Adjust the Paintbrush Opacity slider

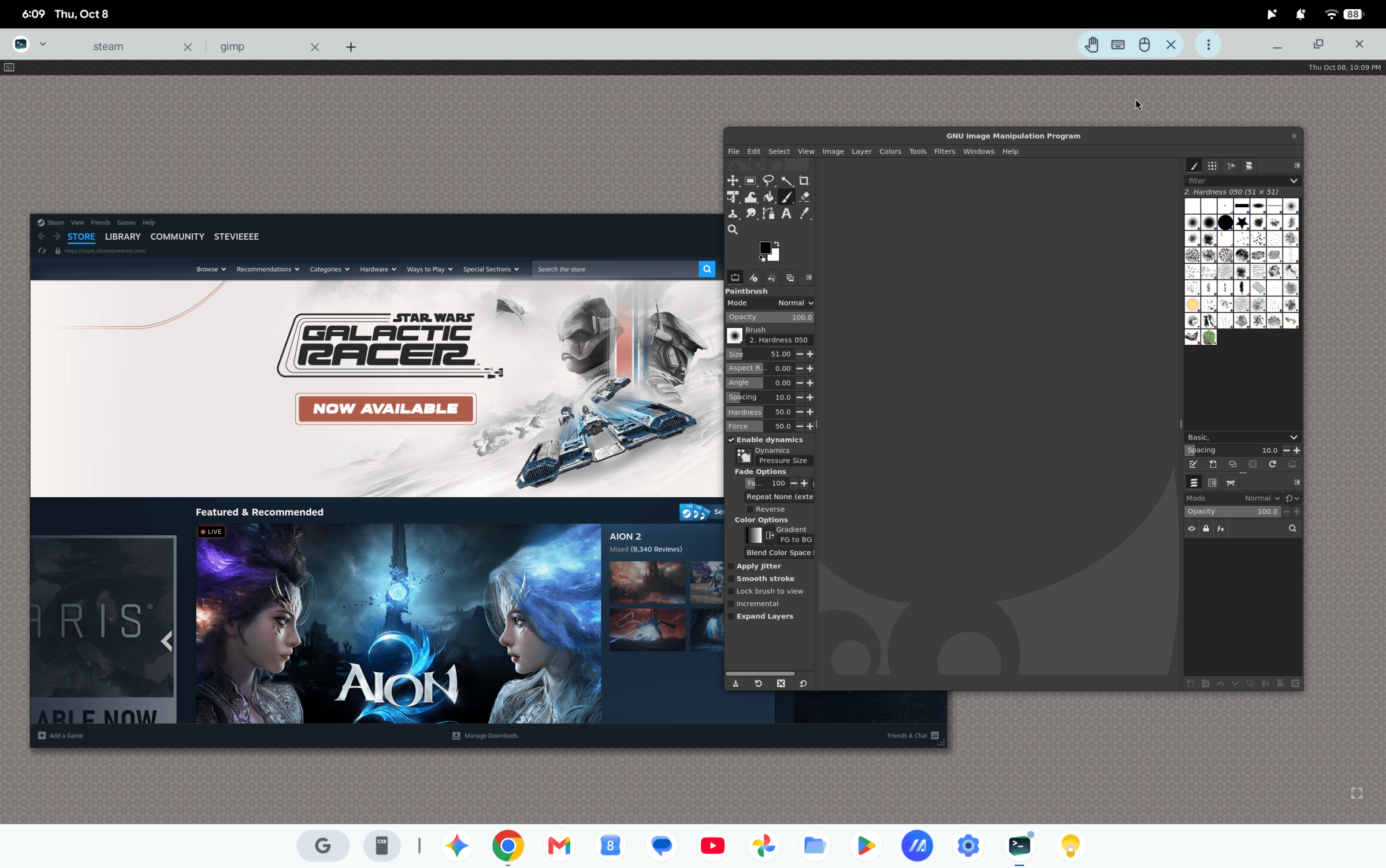770,317
